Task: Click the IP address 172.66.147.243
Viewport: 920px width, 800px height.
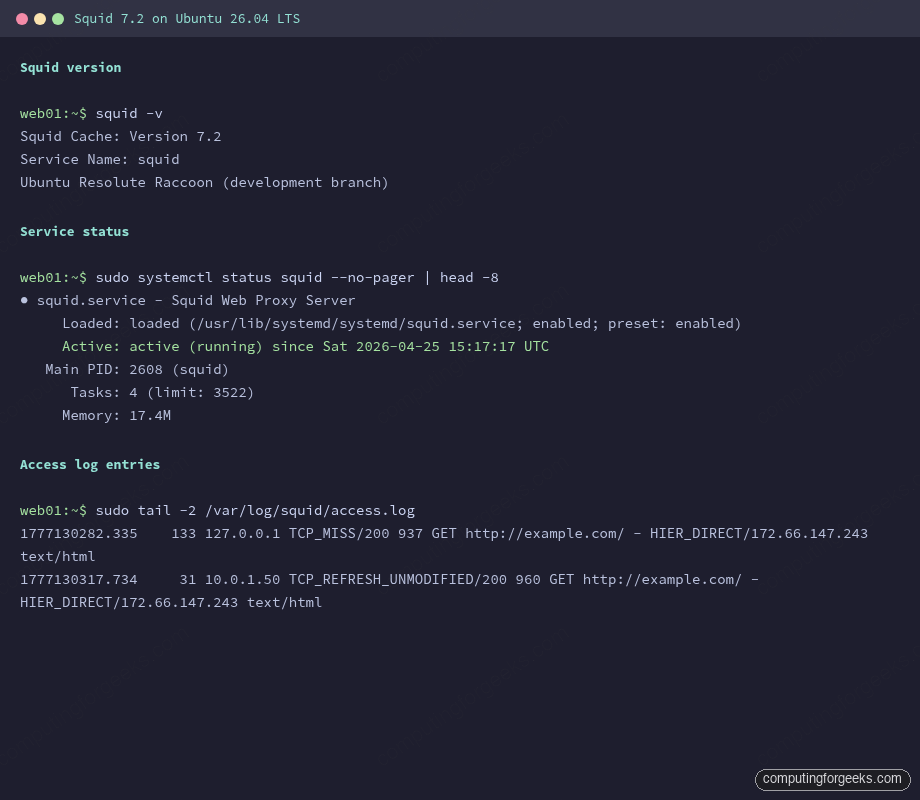Action: 810,533
